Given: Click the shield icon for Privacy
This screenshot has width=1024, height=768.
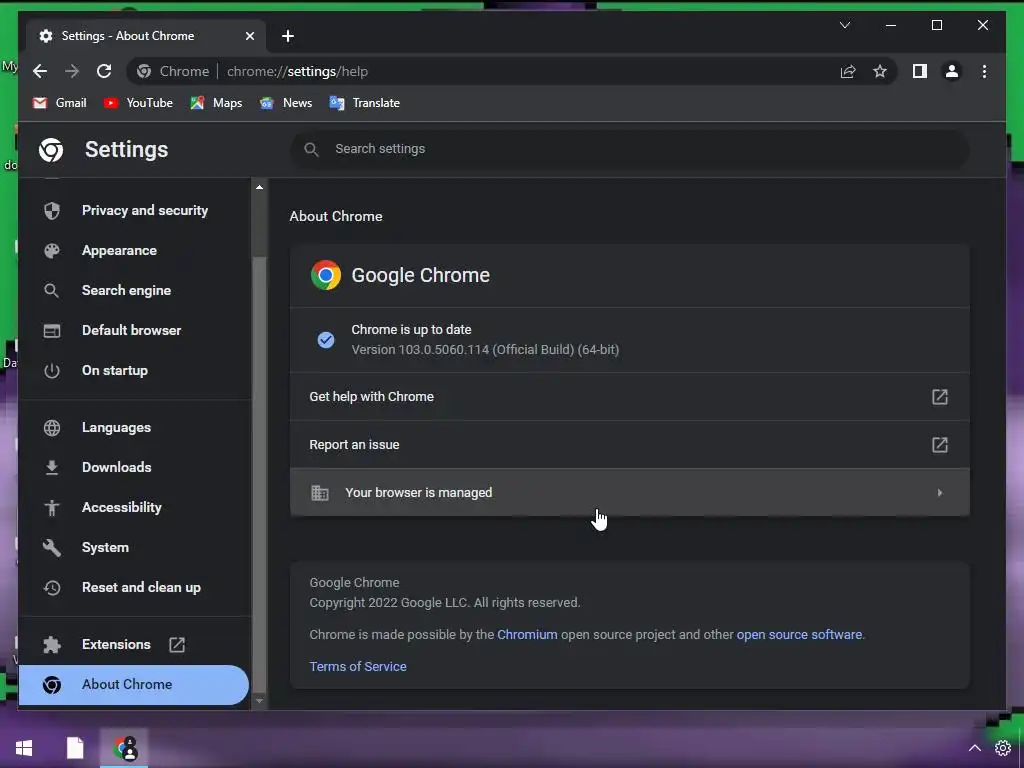Looking at the screenshot, I should 52,210.
